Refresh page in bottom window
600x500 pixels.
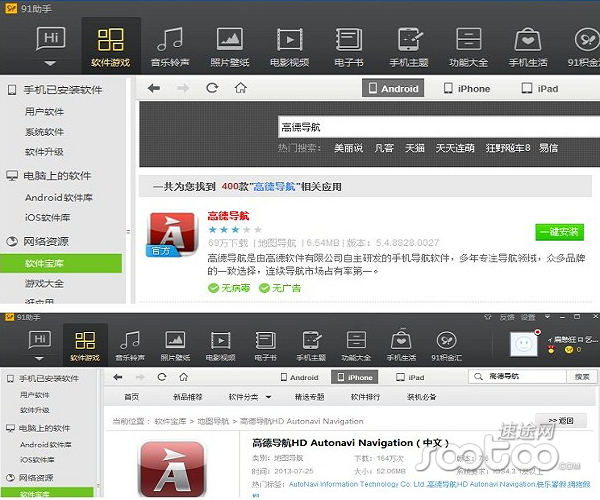tap(162, 377)
